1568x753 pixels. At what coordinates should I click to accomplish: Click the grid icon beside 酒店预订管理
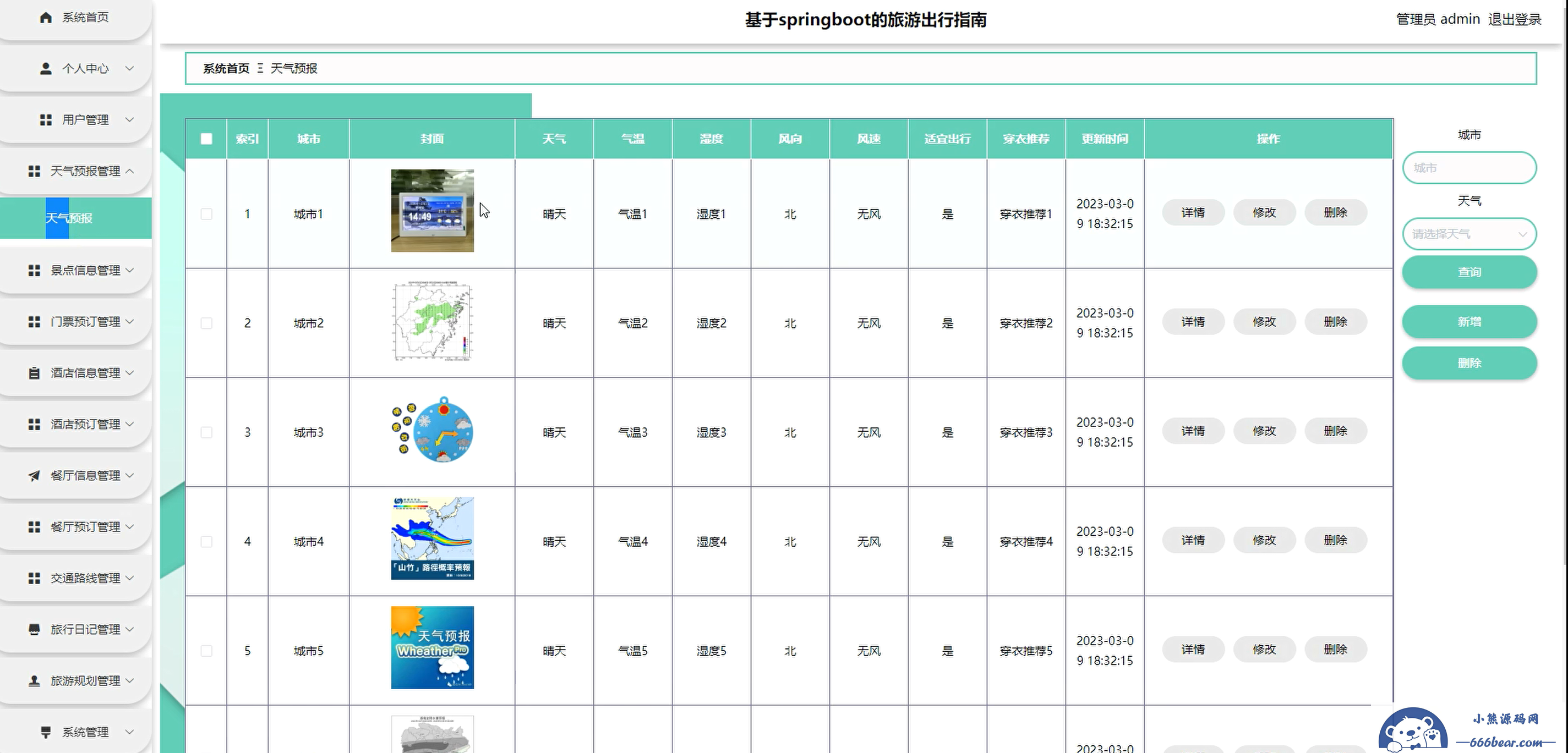(x=34, y=424)
